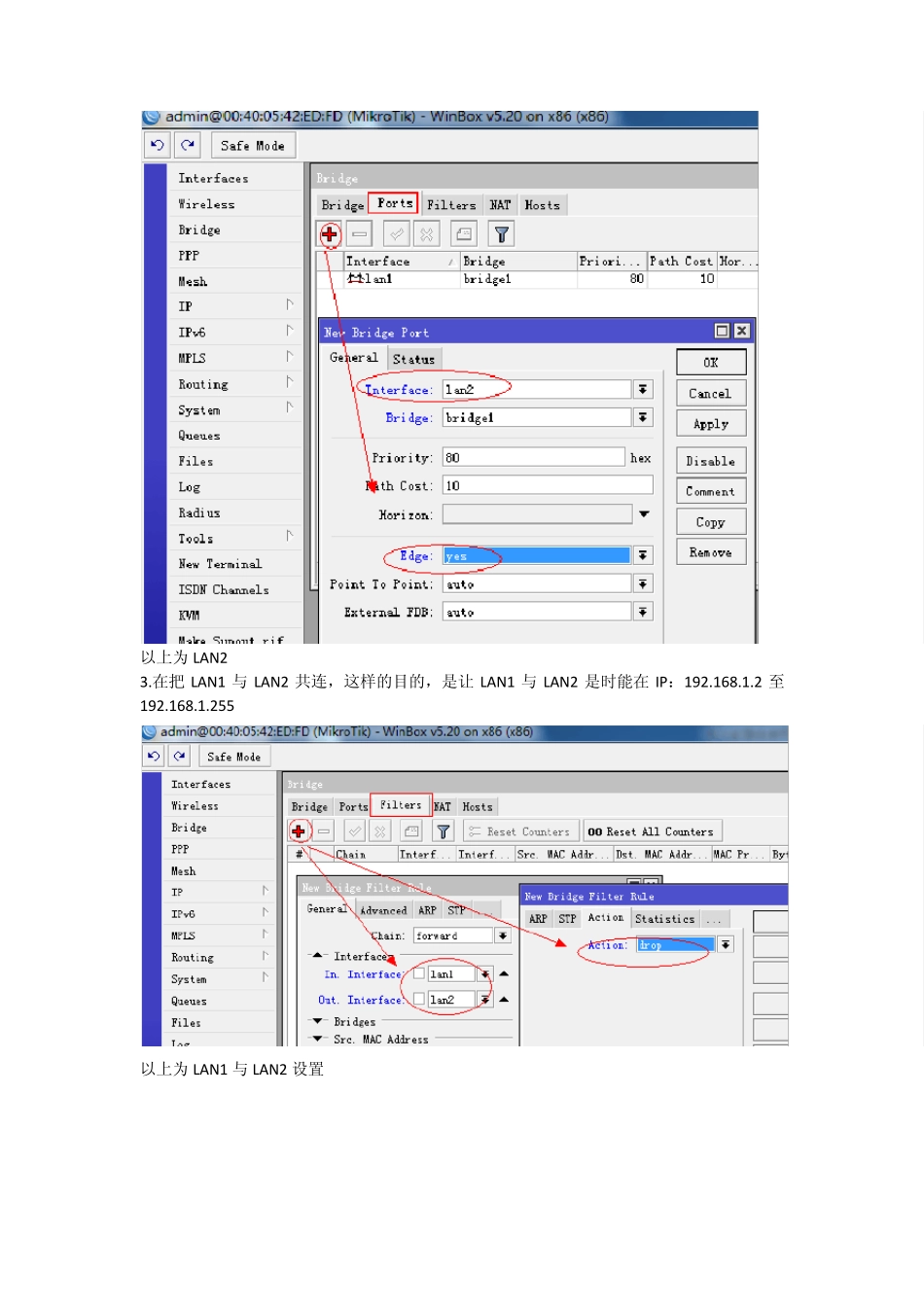Sort by Interface column header in Ports
Viewport: 924px width, 1307px height.
[401, 262]
